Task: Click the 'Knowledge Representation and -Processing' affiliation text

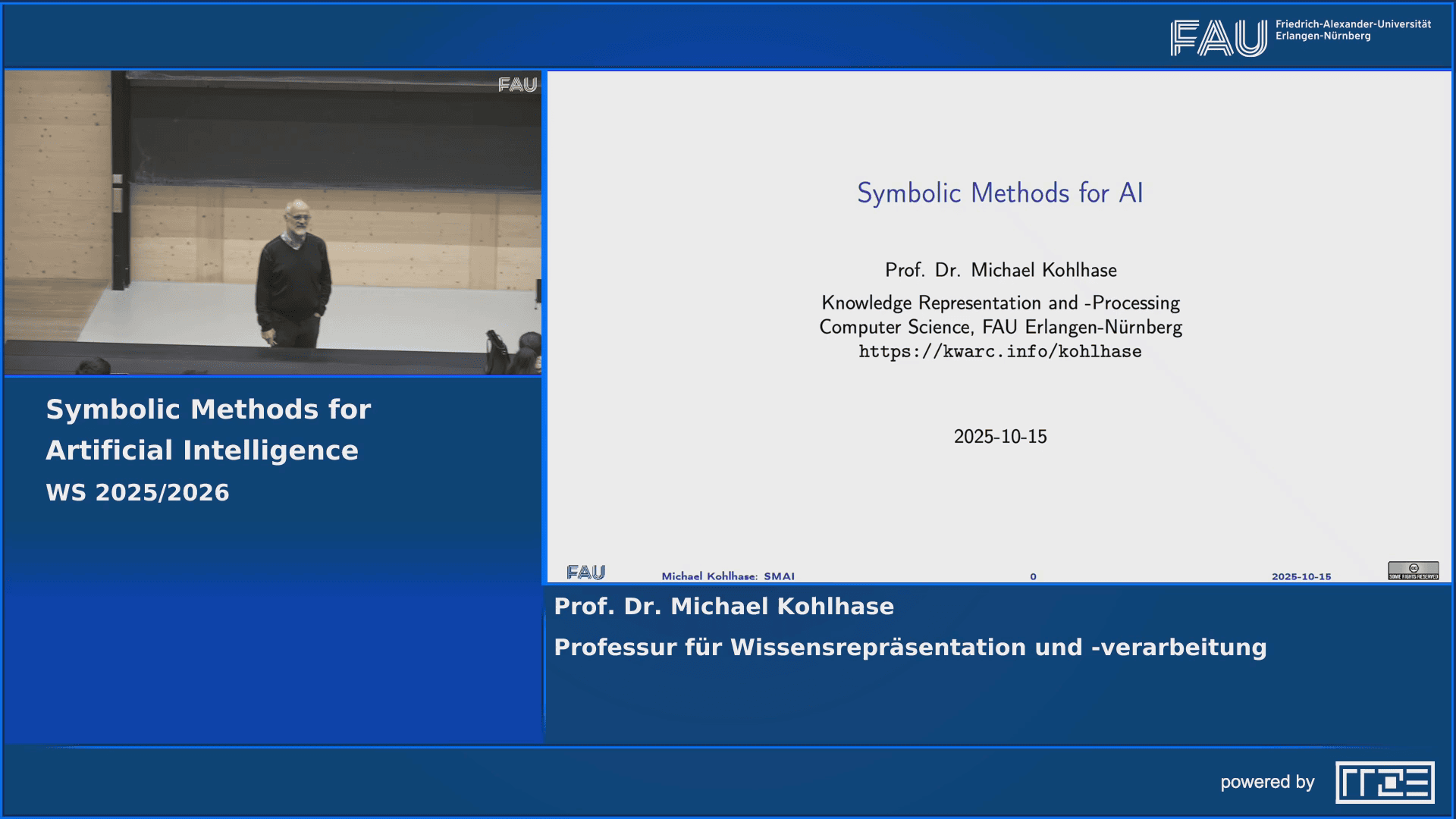Action: pos(999,302)
